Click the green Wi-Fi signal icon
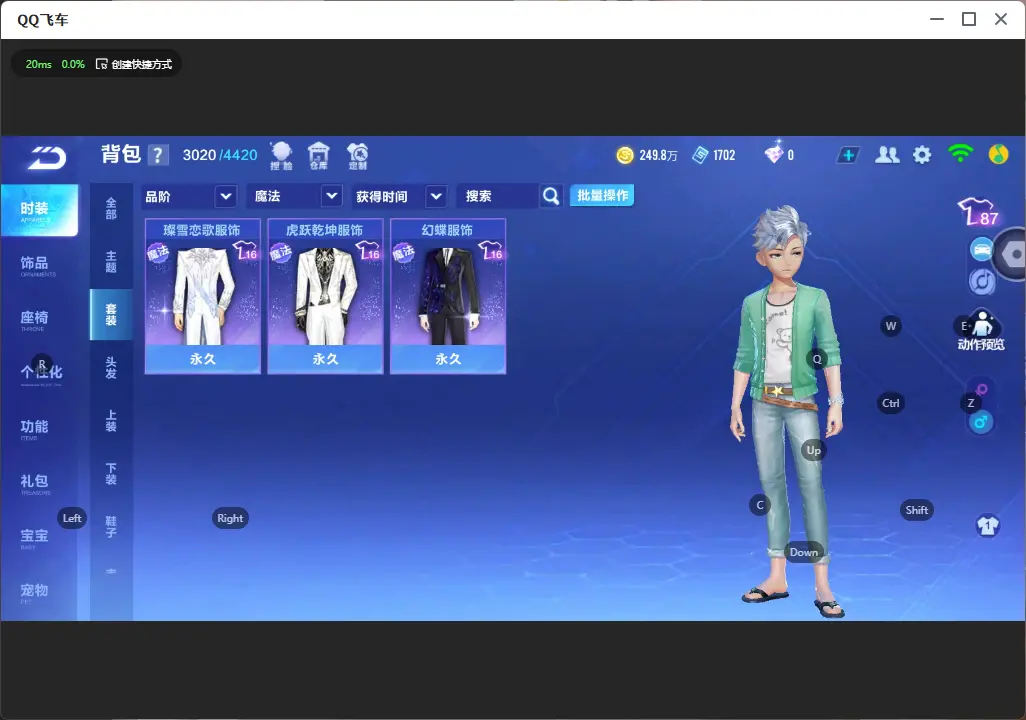This screenshot has width=1026, height=720. 960,154
